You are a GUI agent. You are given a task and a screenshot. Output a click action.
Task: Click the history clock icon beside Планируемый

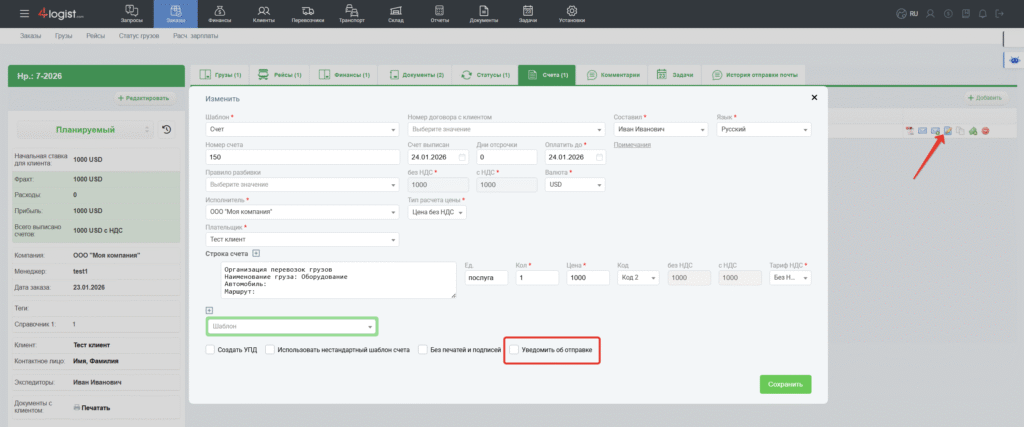166,129
